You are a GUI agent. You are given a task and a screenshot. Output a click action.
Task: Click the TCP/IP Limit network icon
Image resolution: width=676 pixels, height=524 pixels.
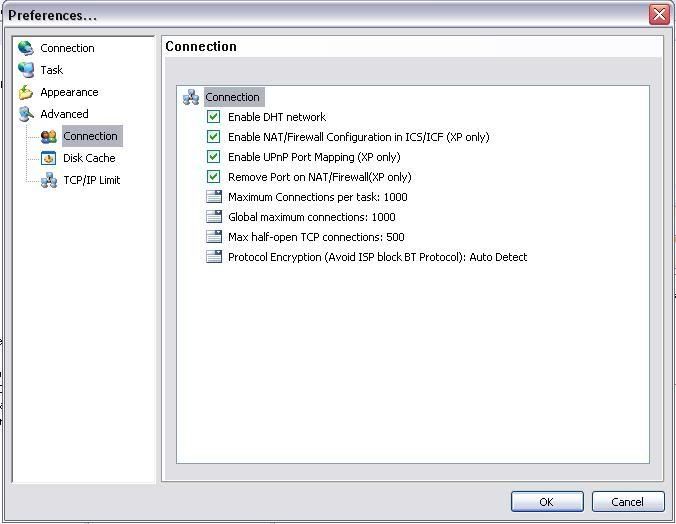pos(49,180)
